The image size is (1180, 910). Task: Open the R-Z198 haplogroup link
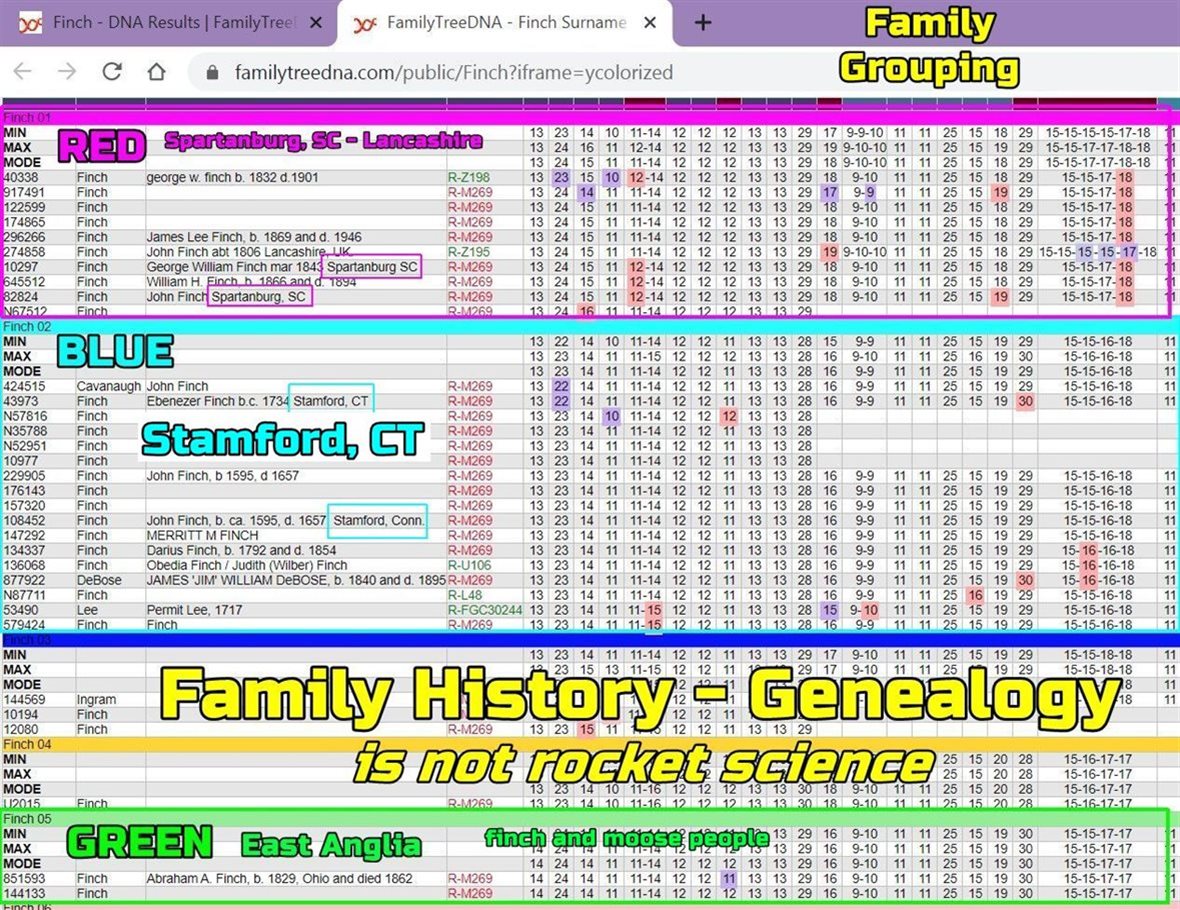(x=467, y=177)
